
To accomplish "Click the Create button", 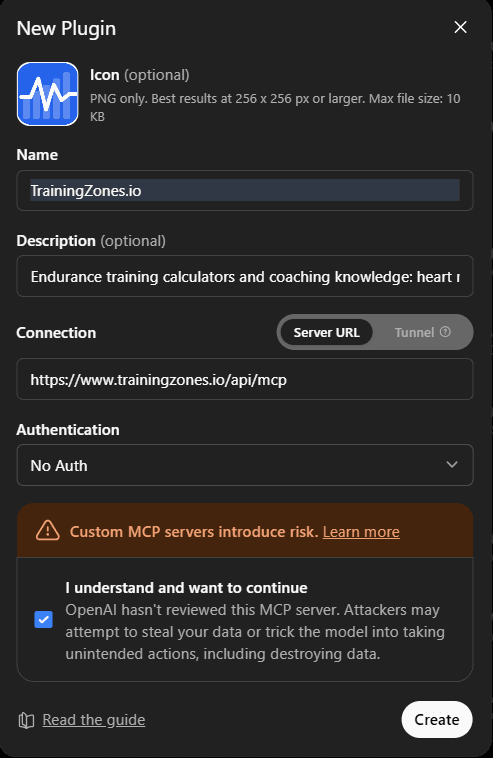I will pos(437,719).
